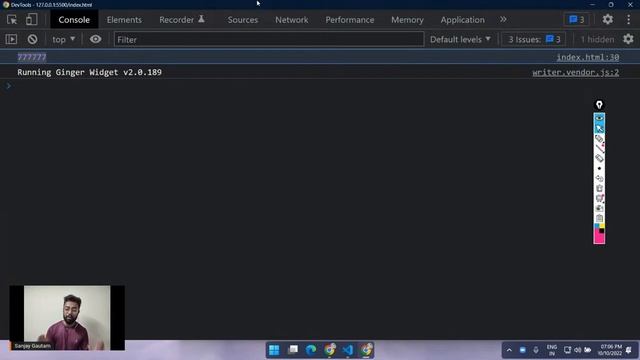Open the notifications bell icon
640x360 pixels.
tap(629, 350)
